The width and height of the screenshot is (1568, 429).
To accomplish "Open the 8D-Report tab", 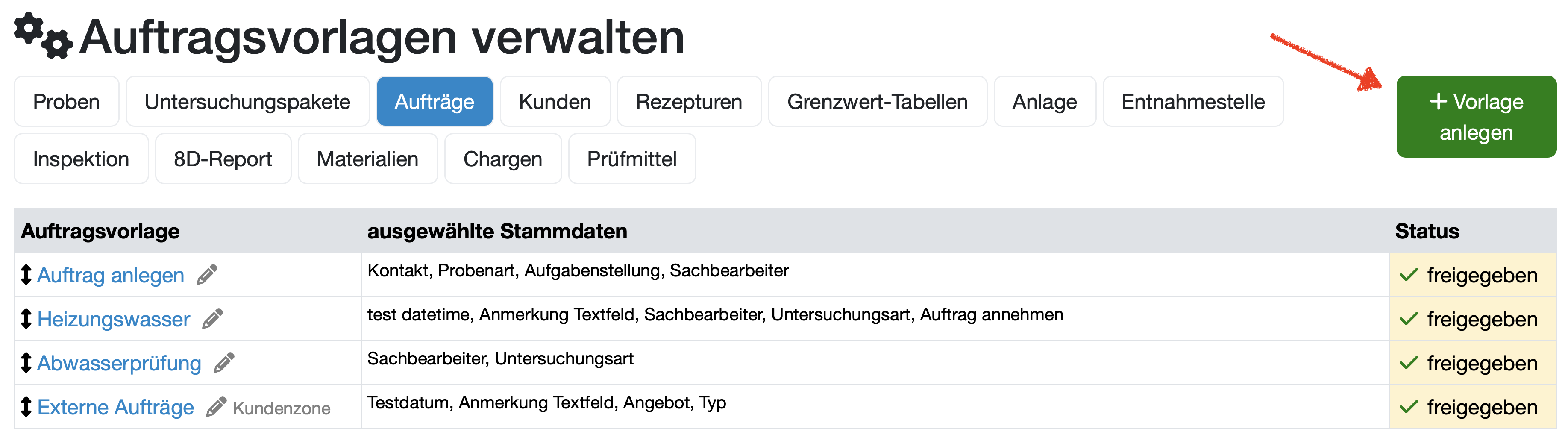I will pyautogui.click(x=223, y=158).
